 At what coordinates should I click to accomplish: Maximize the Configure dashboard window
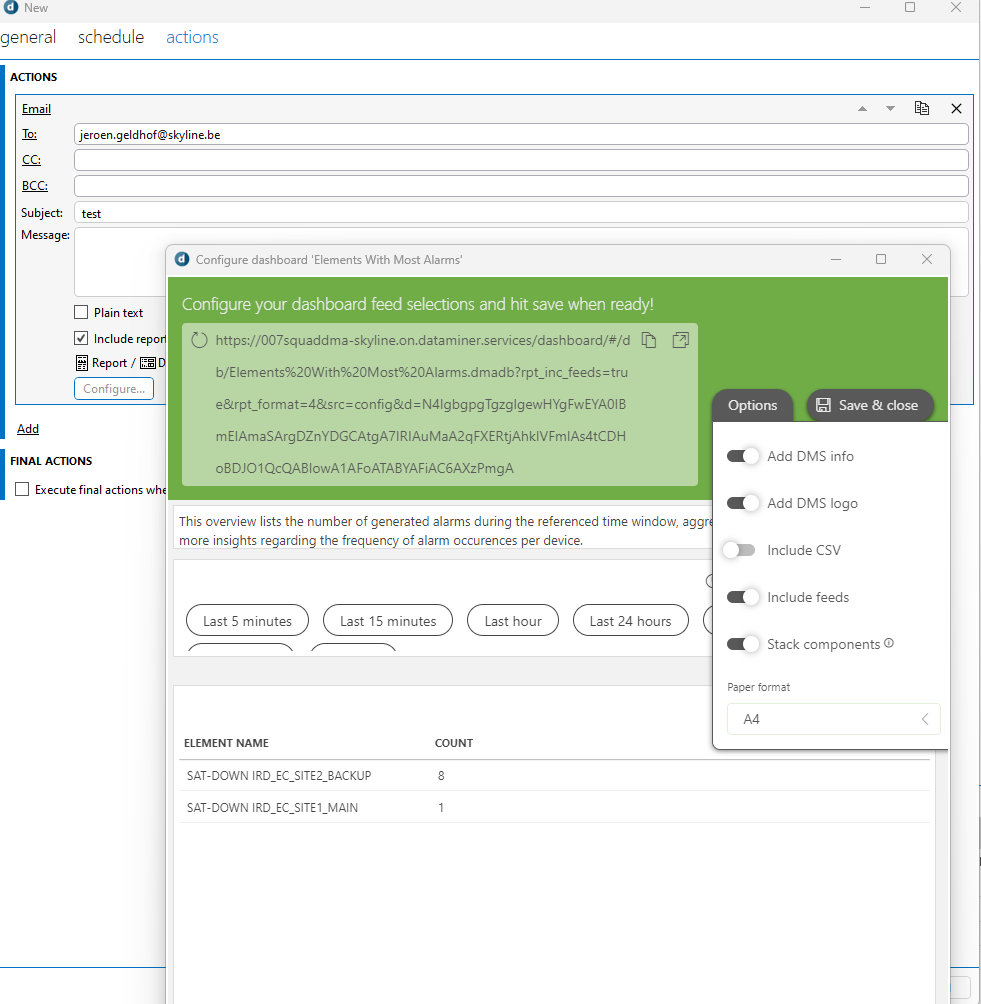[881, 259]
